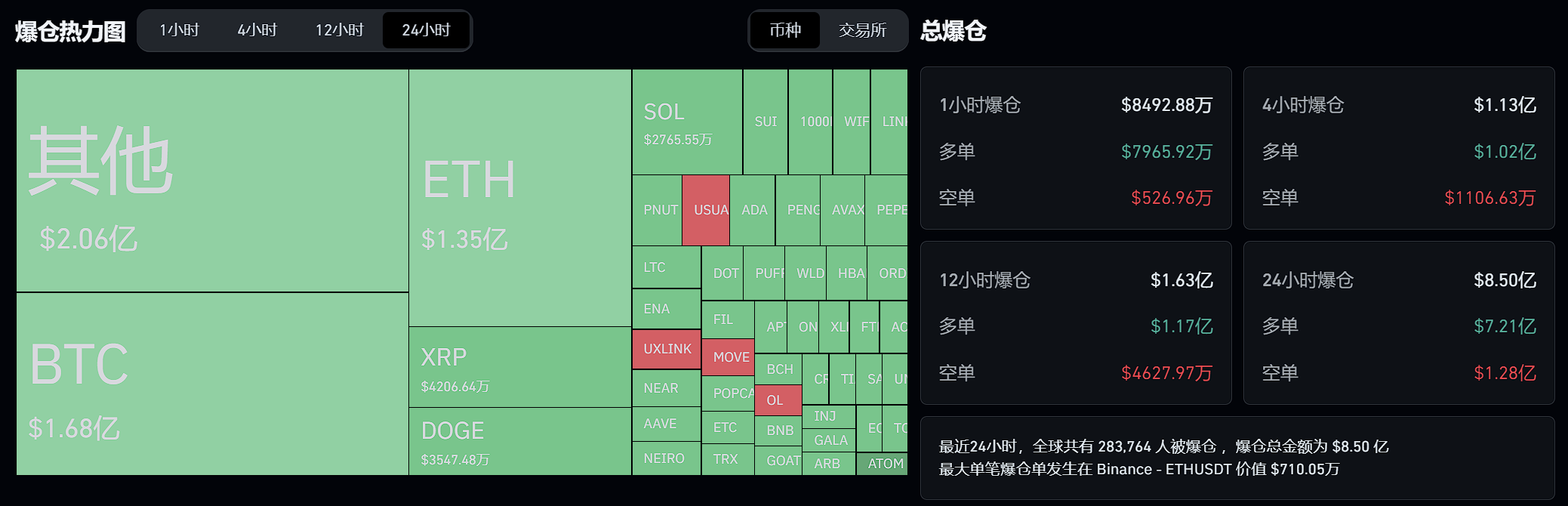The width and height of the screenshot is (1568, 506).
Task: Select the SOL $2765.55万 tile
Action: (x=687, y=122)
